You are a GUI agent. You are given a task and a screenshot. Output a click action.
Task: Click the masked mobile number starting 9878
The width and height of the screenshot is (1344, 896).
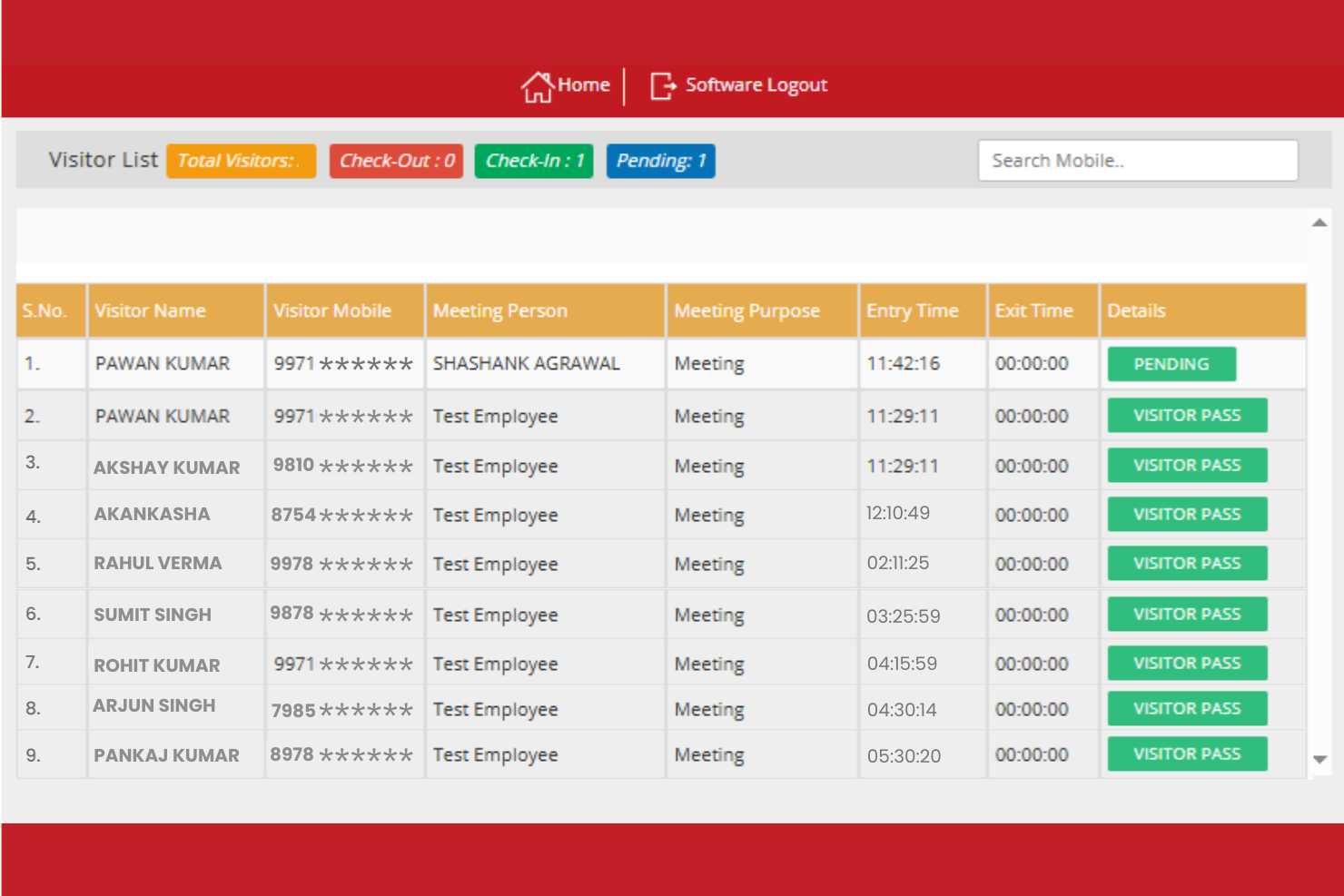(x=341, y=614)
